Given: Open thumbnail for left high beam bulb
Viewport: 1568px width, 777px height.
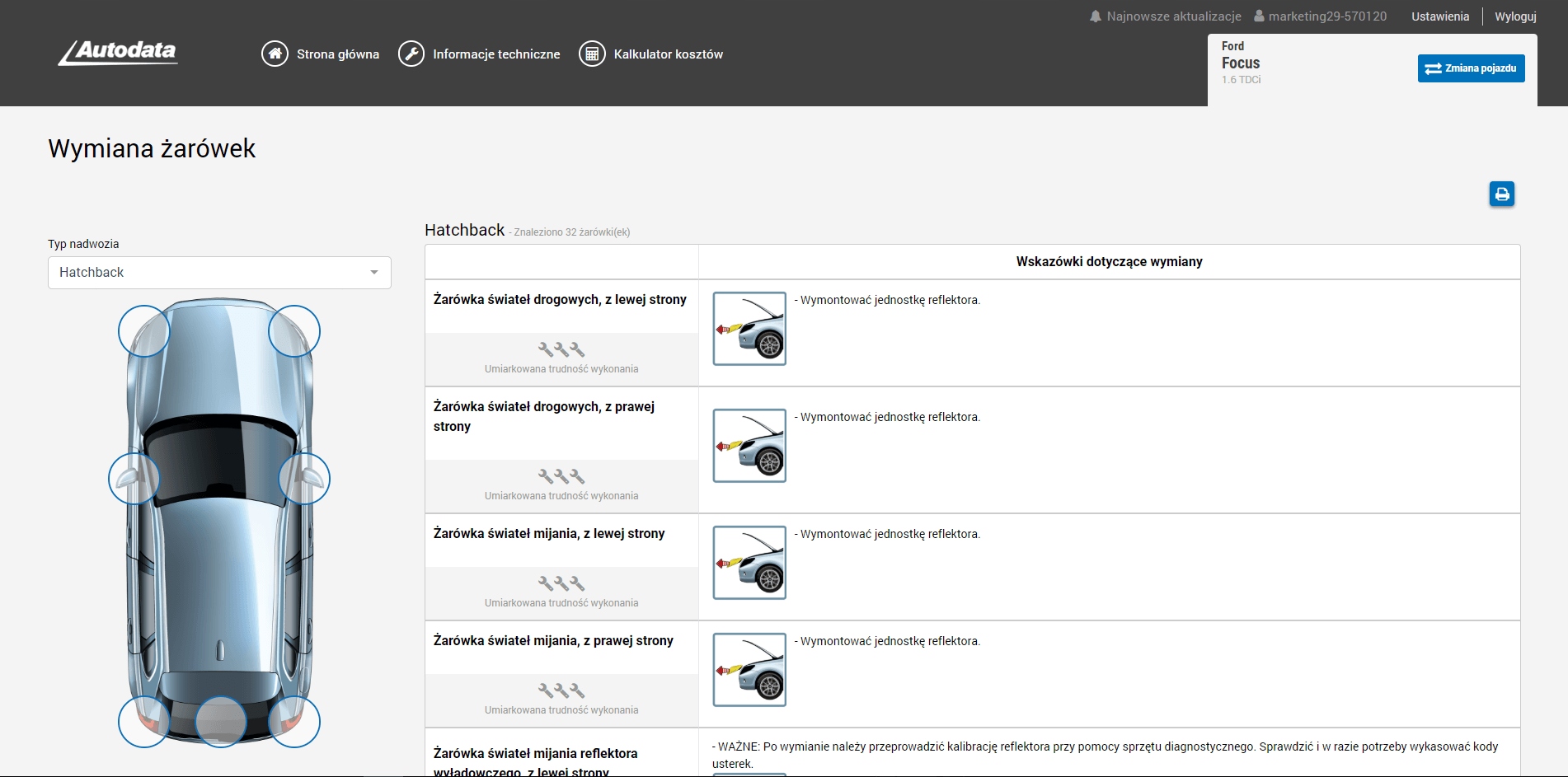Looking at the screenshot, I should (x=749, y=329).
